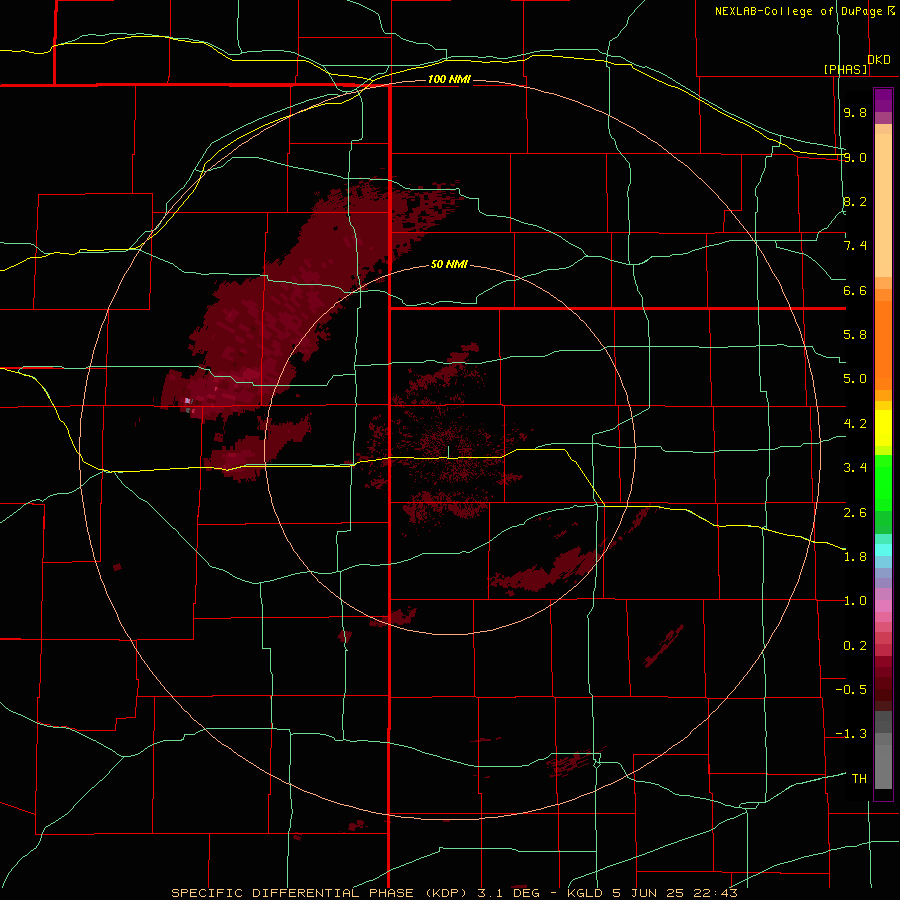Click the -1.3 scale value
This screenshot has width=900, height=900.
tap(851, 734)
